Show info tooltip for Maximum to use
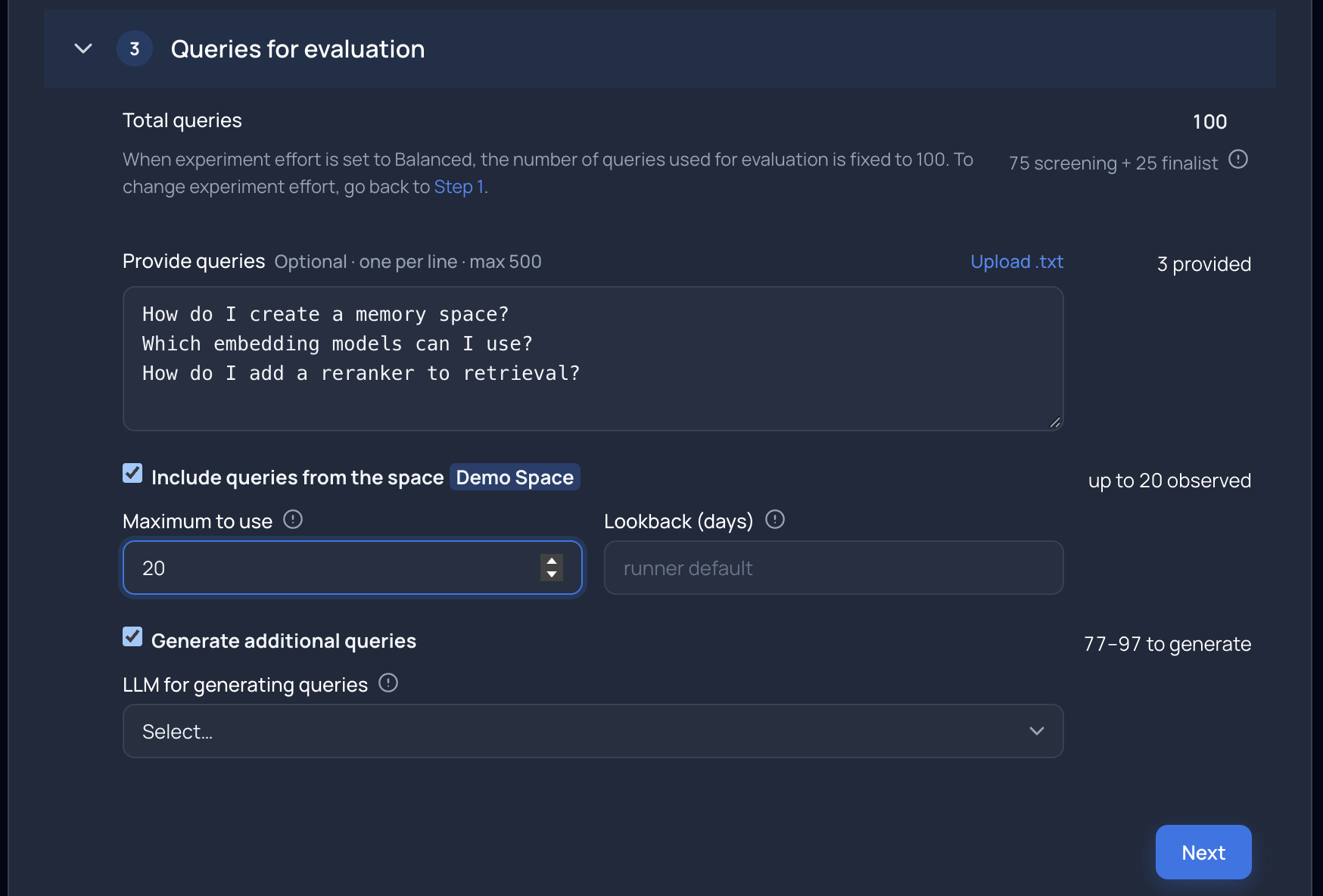 point(293,520)
